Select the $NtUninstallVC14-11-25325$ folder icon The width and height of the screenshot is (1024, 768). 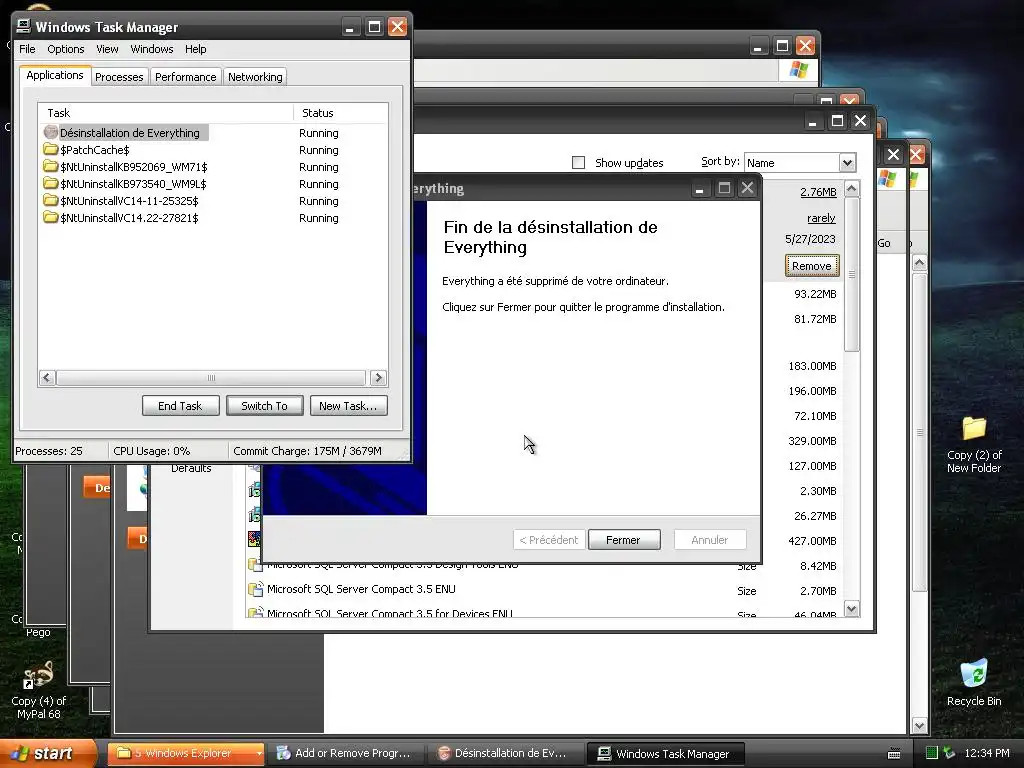point(50,200)
